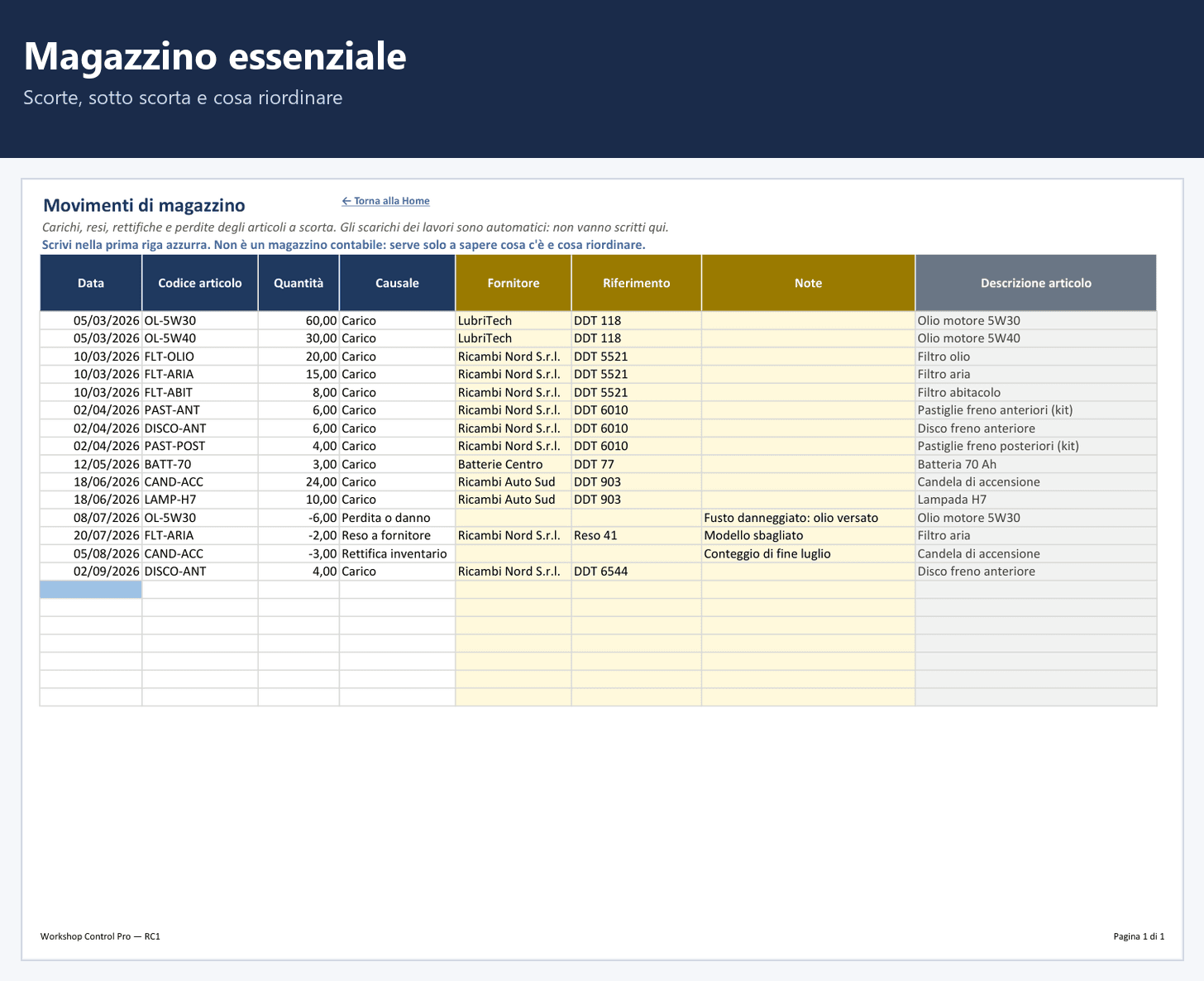The height and width of the screenshot is (981, 1204).
Task: Click the "Data" column header
Action: click(91, 283)
